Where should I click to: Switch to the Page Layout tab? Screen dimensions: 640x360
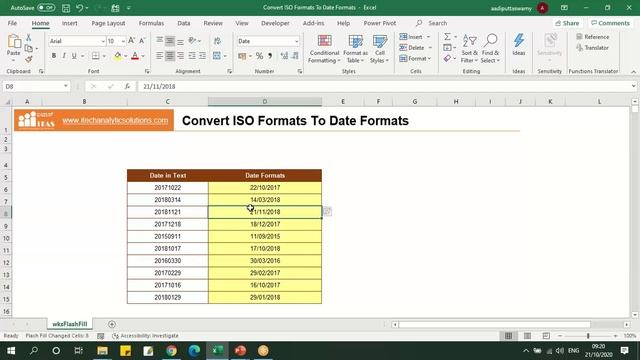(x=108, y=23)
